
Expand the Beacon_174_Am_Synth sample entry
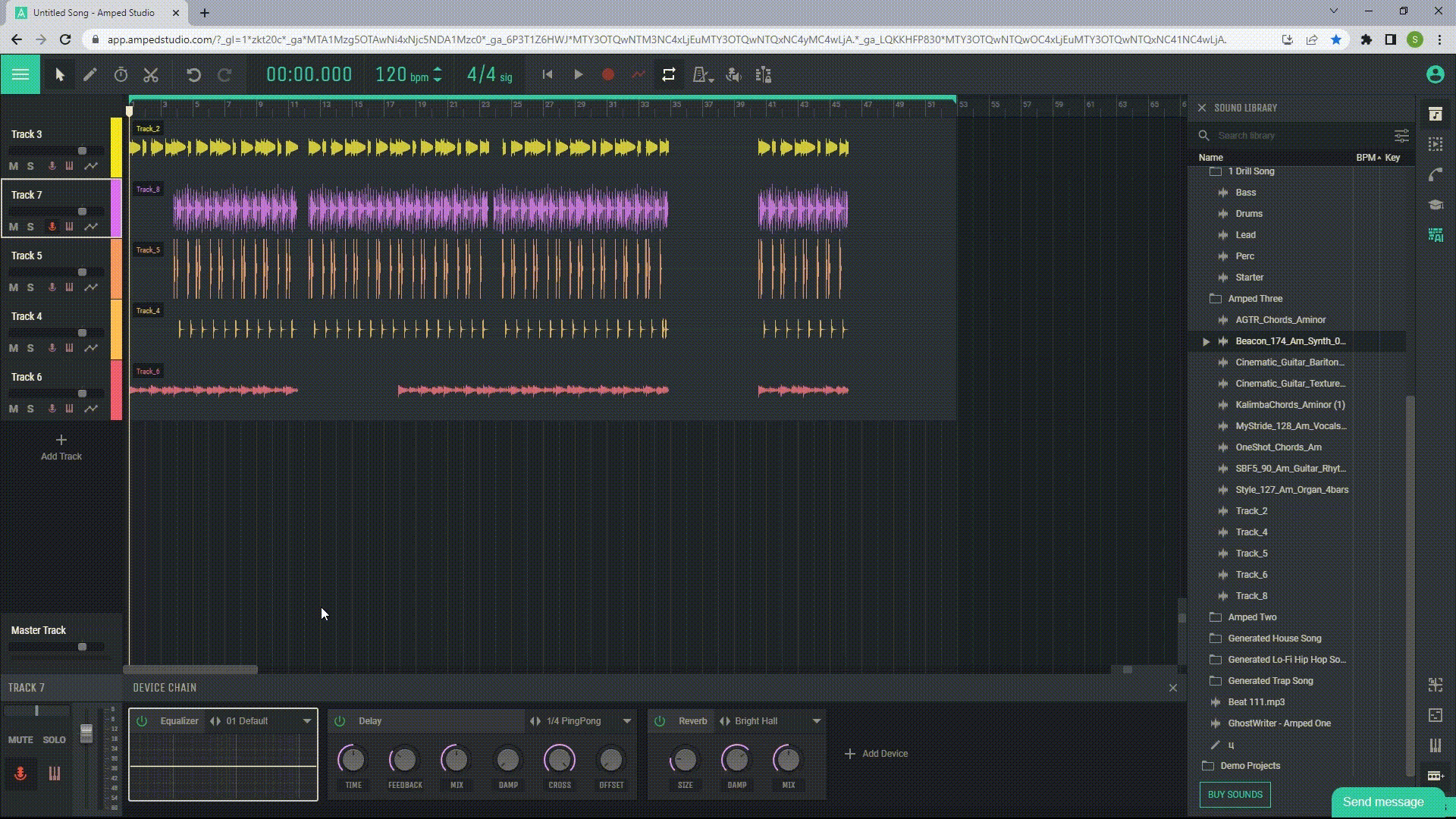pyautogui.click(x=1206, y=341)
